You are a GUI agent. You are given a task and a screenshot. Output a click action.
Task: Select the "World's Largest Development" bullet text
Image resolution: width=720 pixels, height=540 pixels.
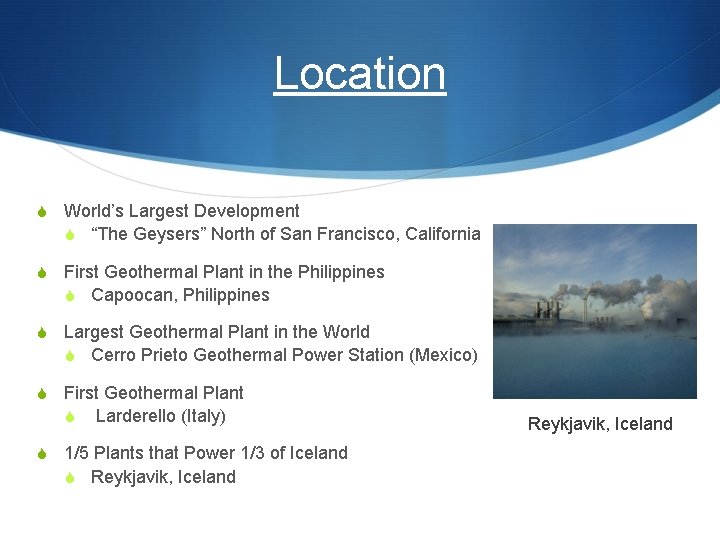181,211
